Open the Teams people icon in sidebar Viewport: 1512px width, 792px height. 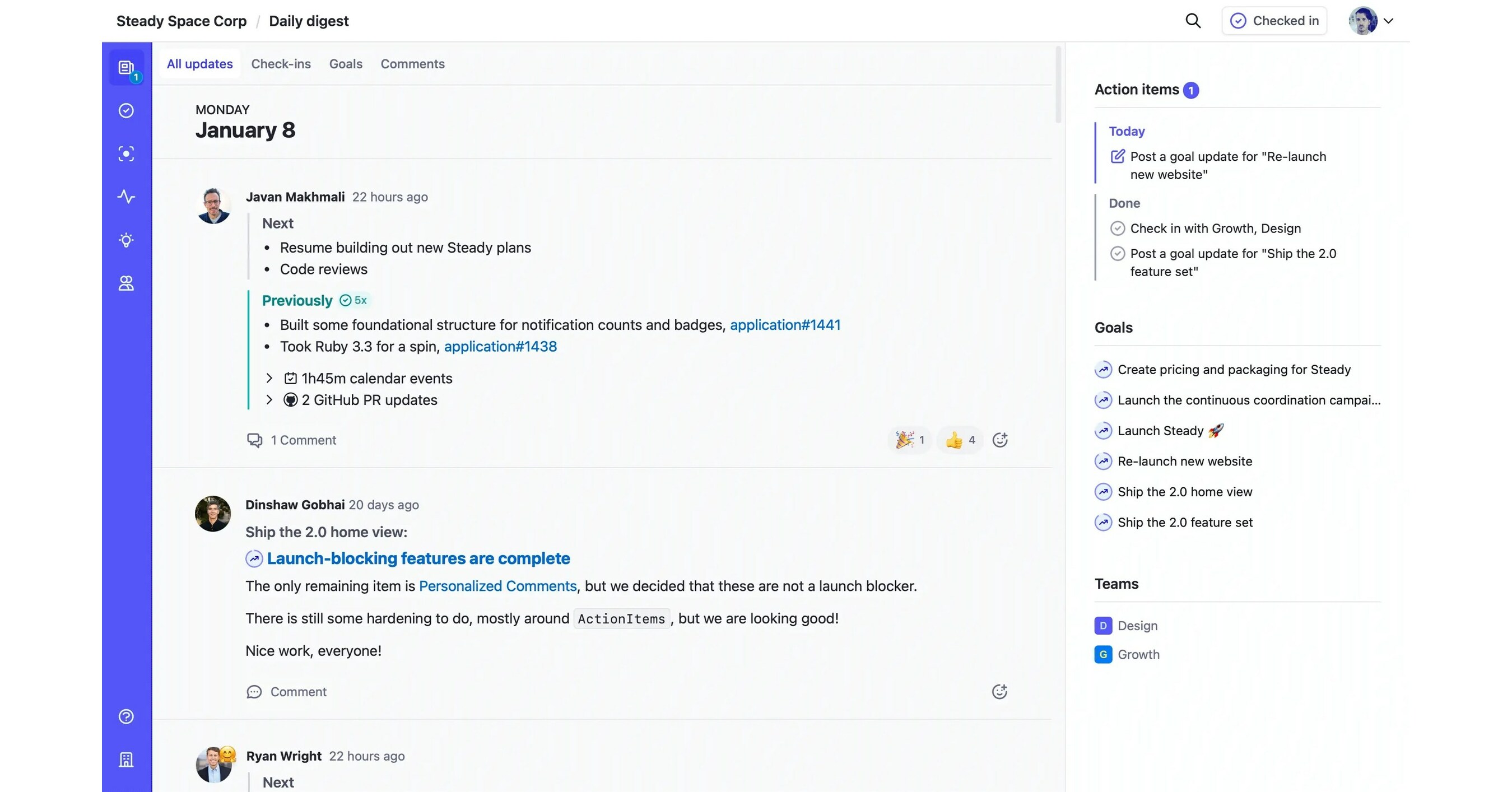click(x=126, y=283)
